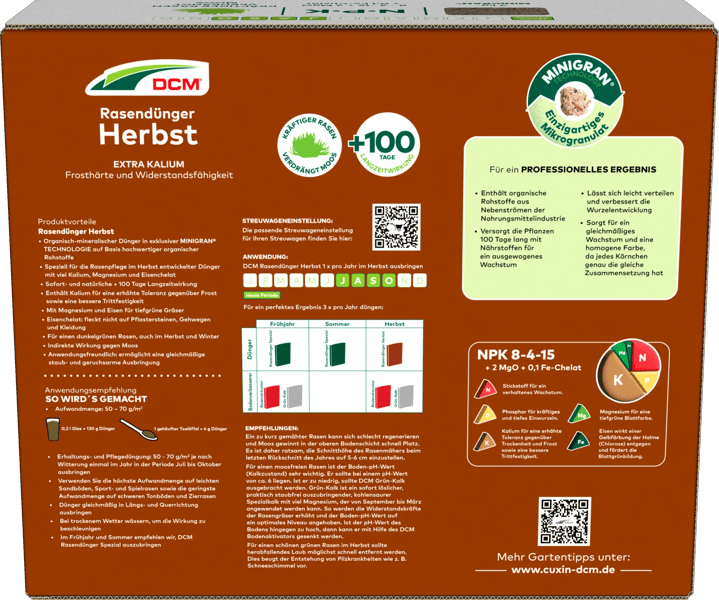The height and width of the screenshot is (600, 719).
Task: Open the www.cuxin-dcm.de link
Action: [563, 570]
